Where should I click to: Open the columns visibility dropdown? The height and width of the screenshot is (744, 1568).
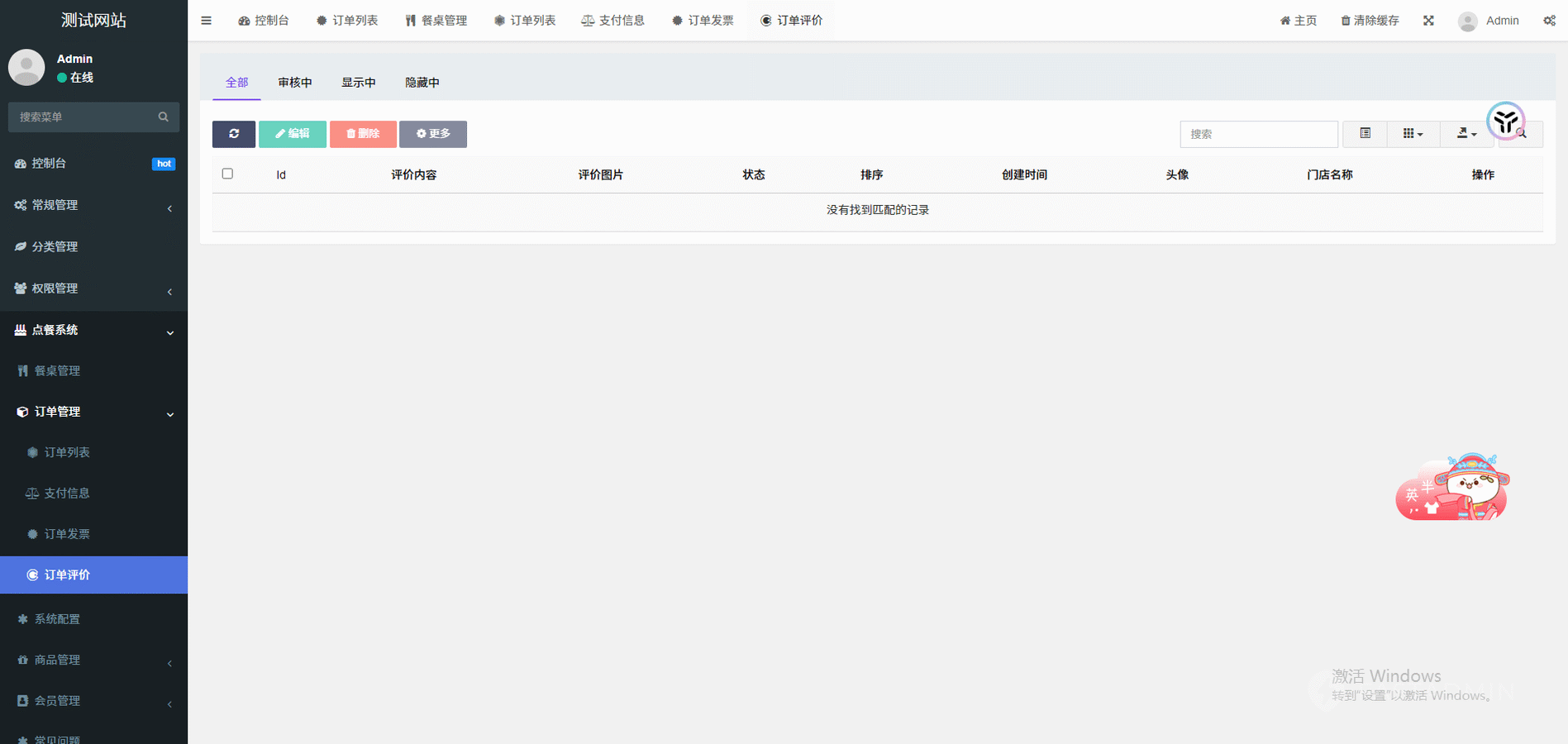(x=1413, y=134)
